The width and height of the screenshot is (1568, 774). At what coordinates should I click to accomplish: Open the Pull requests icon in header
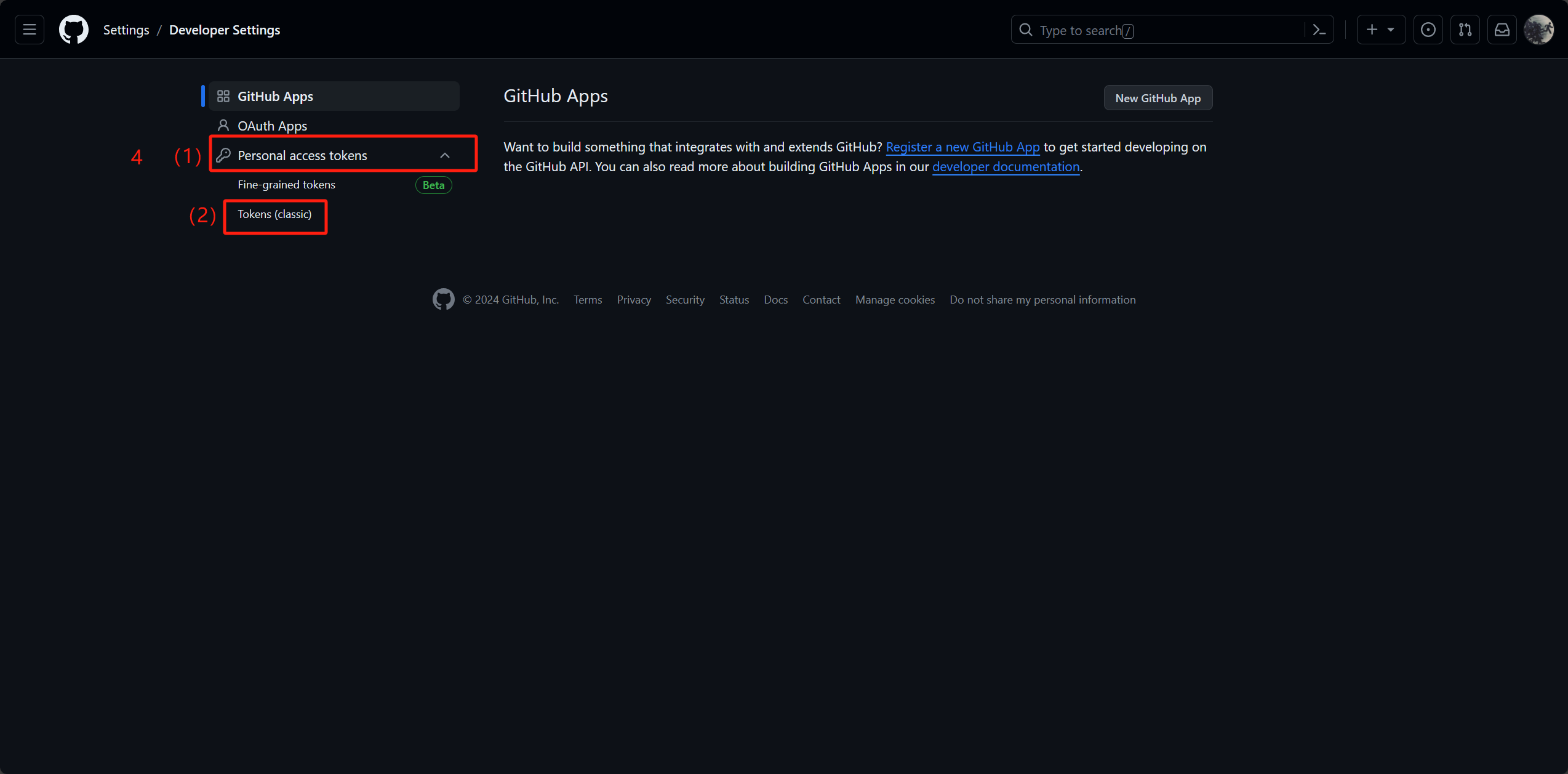pos(1465,30)
